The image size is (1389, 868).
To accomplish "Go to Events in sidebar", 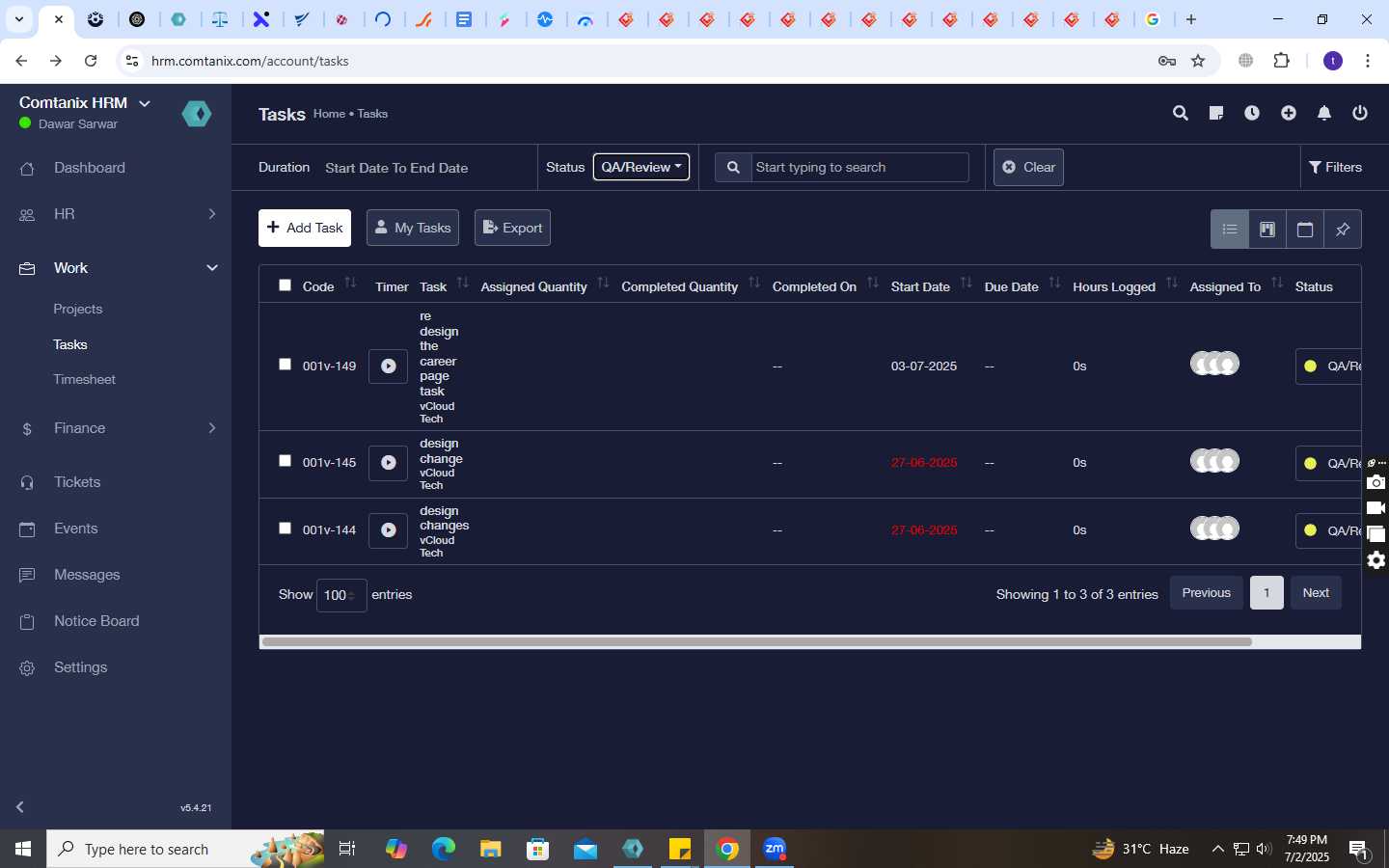I will 76,529.
